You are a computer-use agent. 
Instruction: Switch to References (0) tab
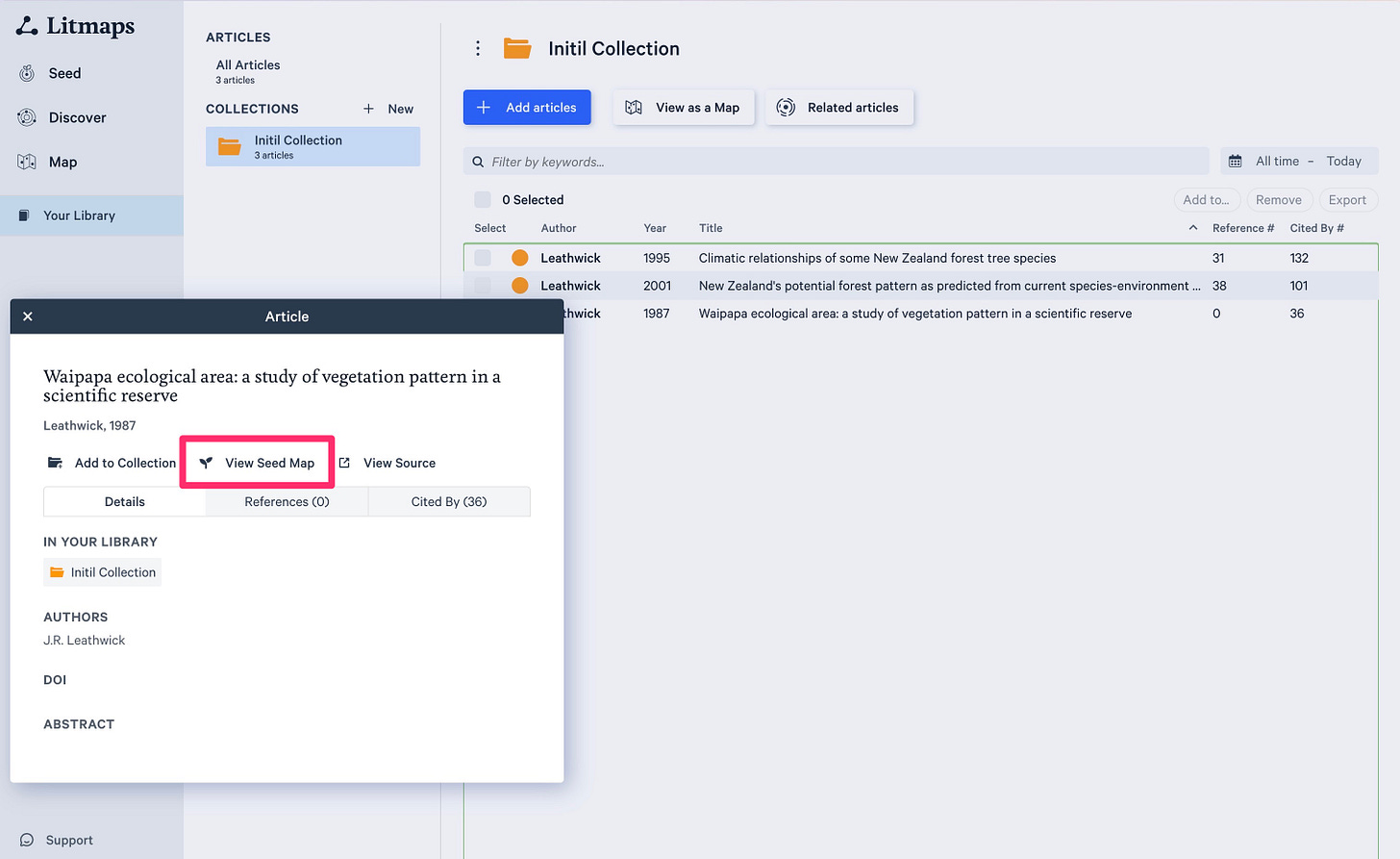coord(287,502)
